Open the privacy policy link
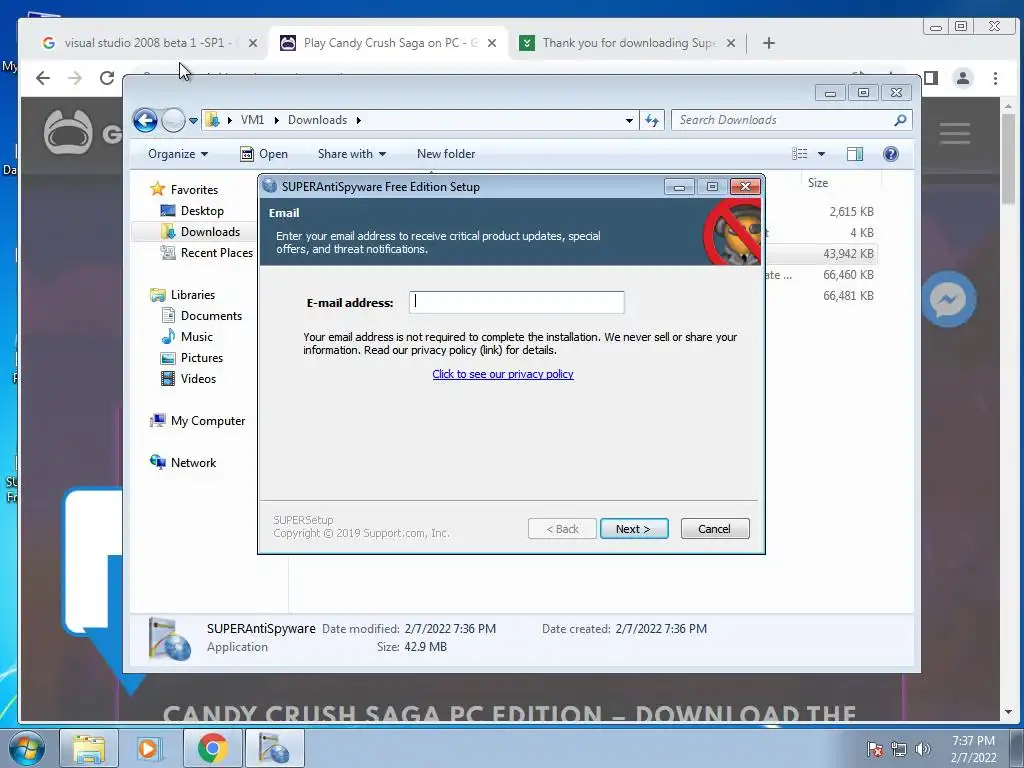 tap(503, 374)
